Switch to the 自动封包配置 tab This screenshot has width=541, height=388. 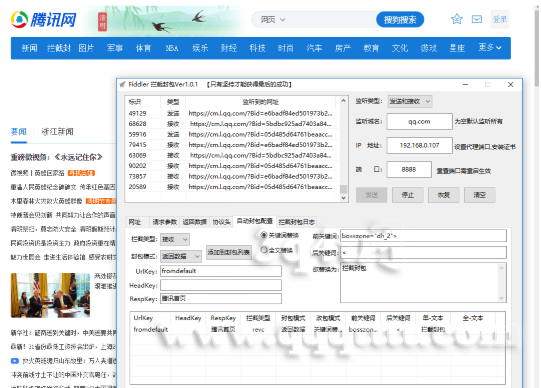[x=255, y=221]
